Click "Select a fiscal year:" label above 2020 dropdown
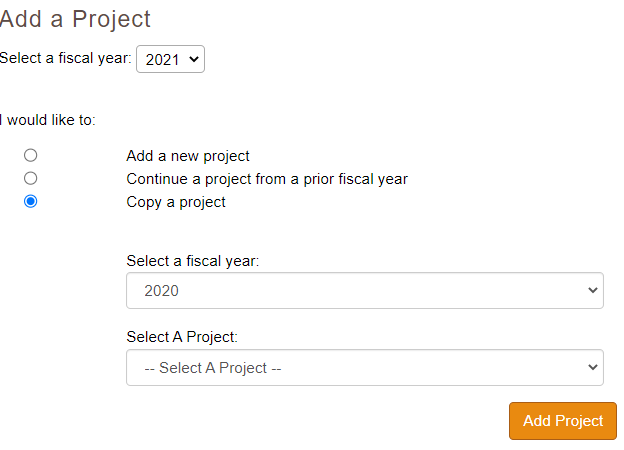This screenshot has width=624, height=450. tap(192, 261)
